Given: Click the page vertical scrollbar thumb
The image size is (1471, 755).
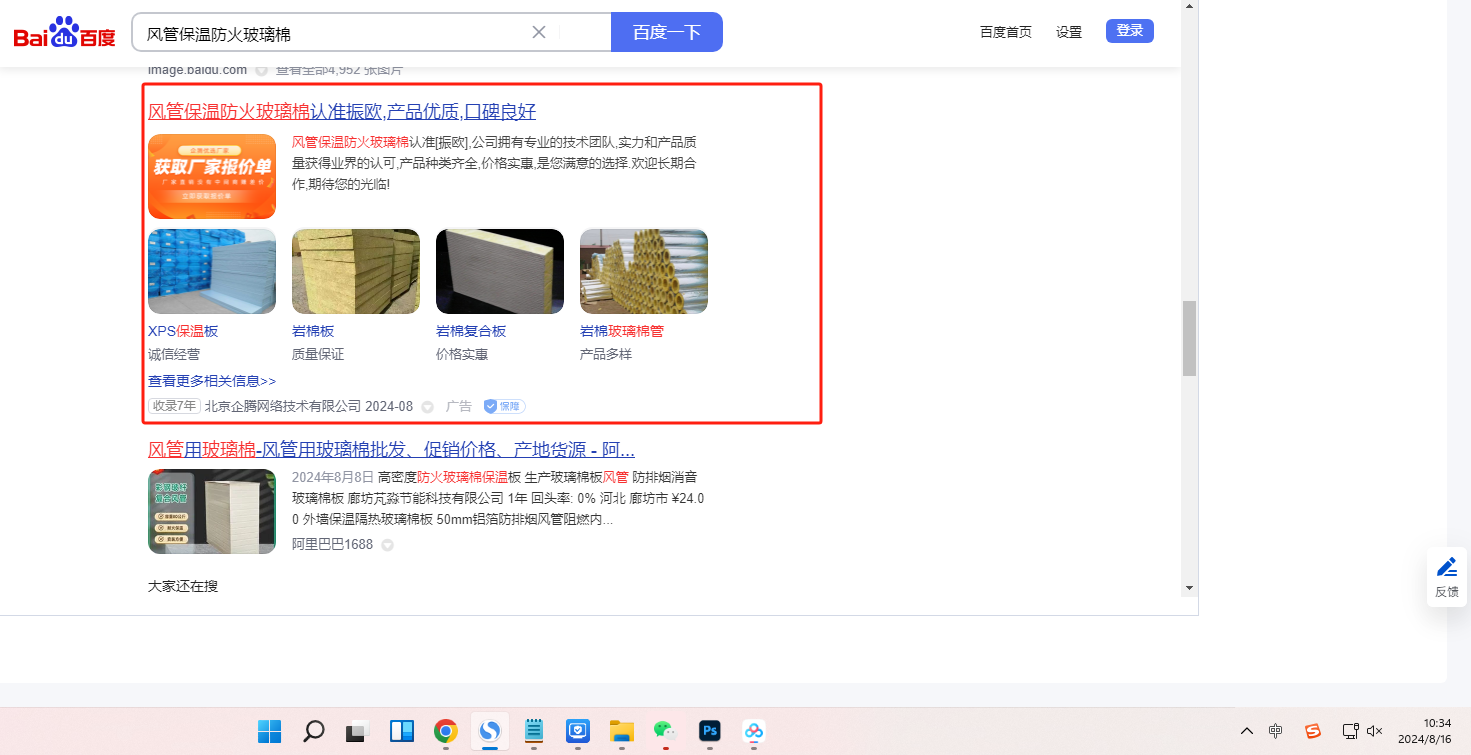Looking at the screenshot, I should click(1189, 338).
